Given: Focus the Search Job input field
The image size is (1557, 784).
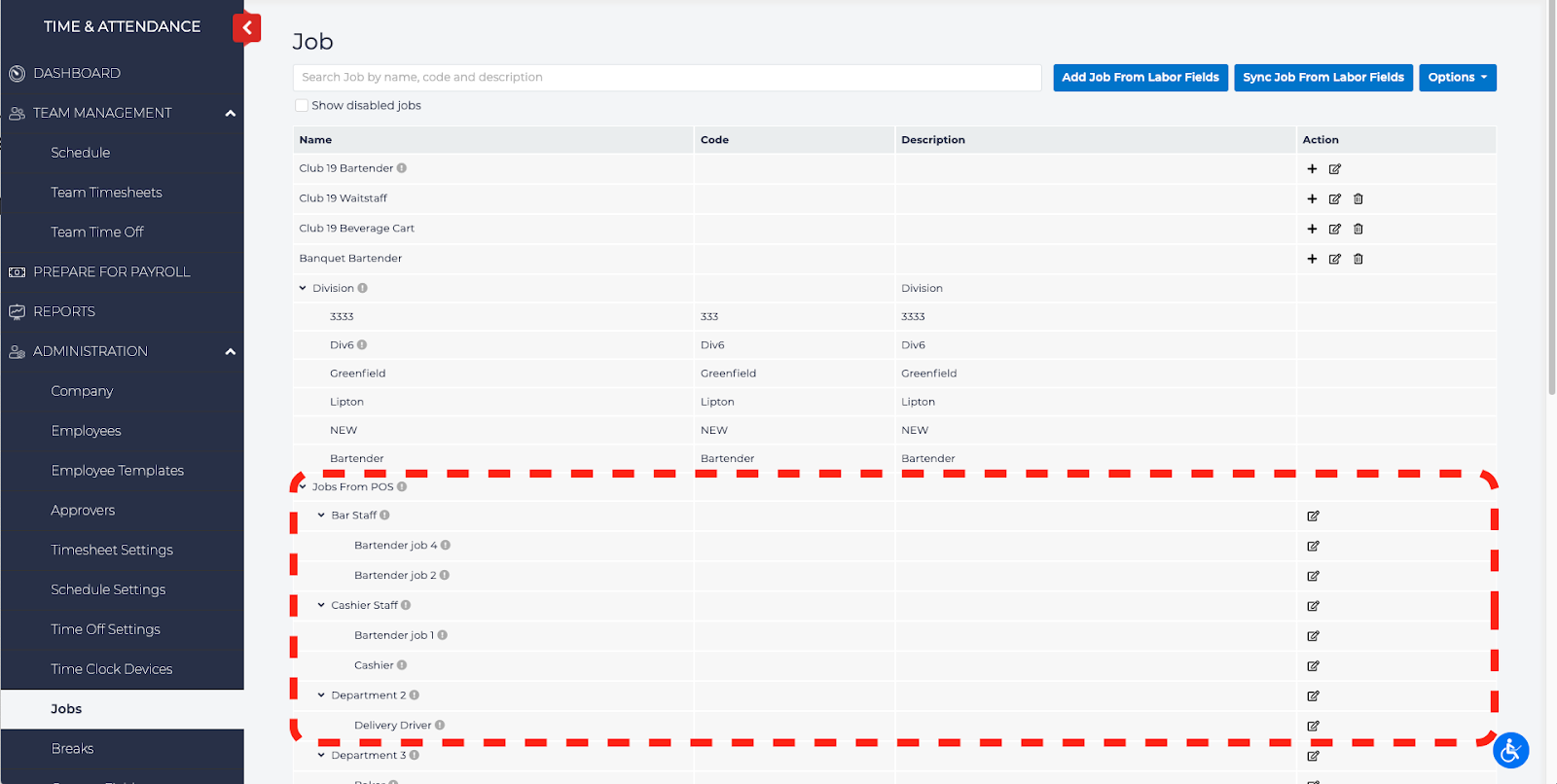Looking at the screenshot, I should click(x=667, y=78).
